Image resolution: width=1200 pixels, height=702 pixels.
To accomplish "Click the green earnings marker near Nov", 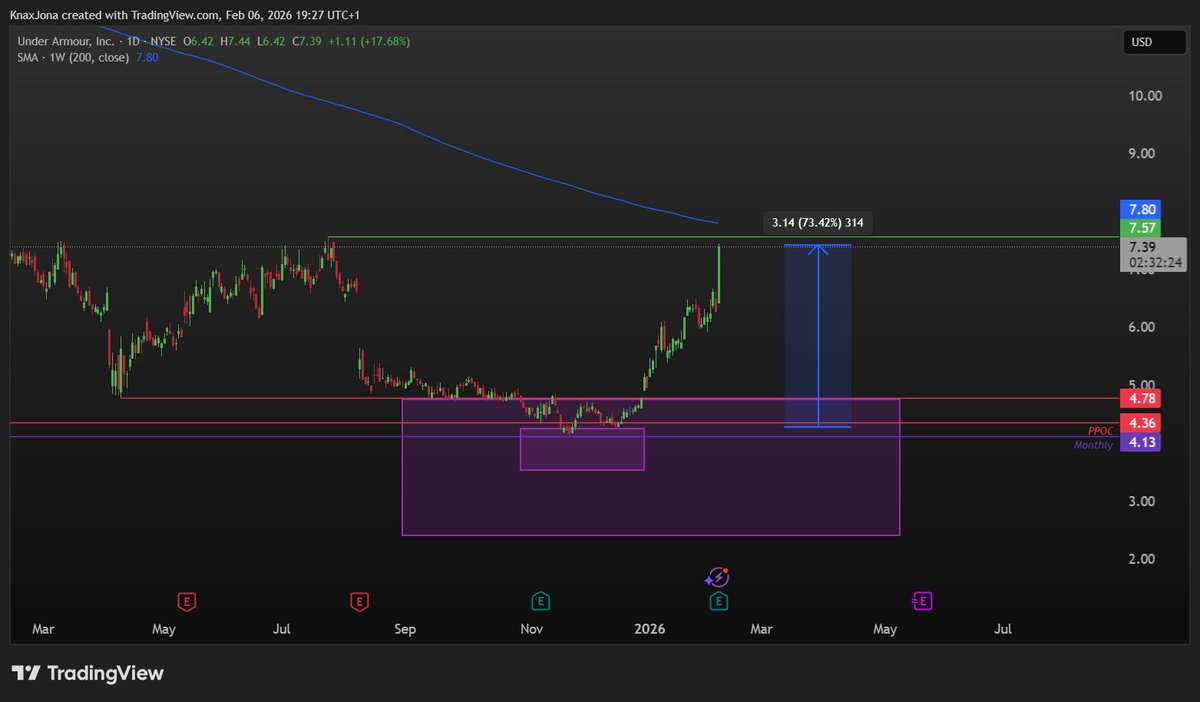I will point(540,601).
